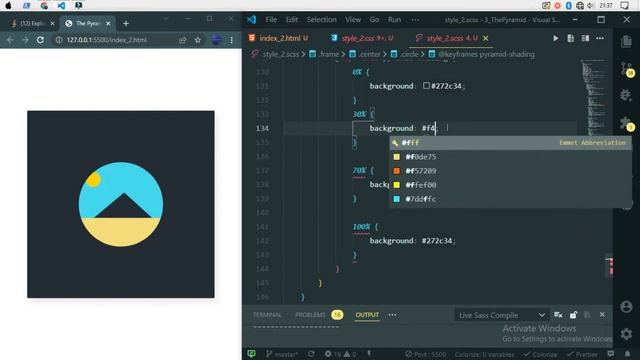Click the browser tab search chevron

coord(166,19)
